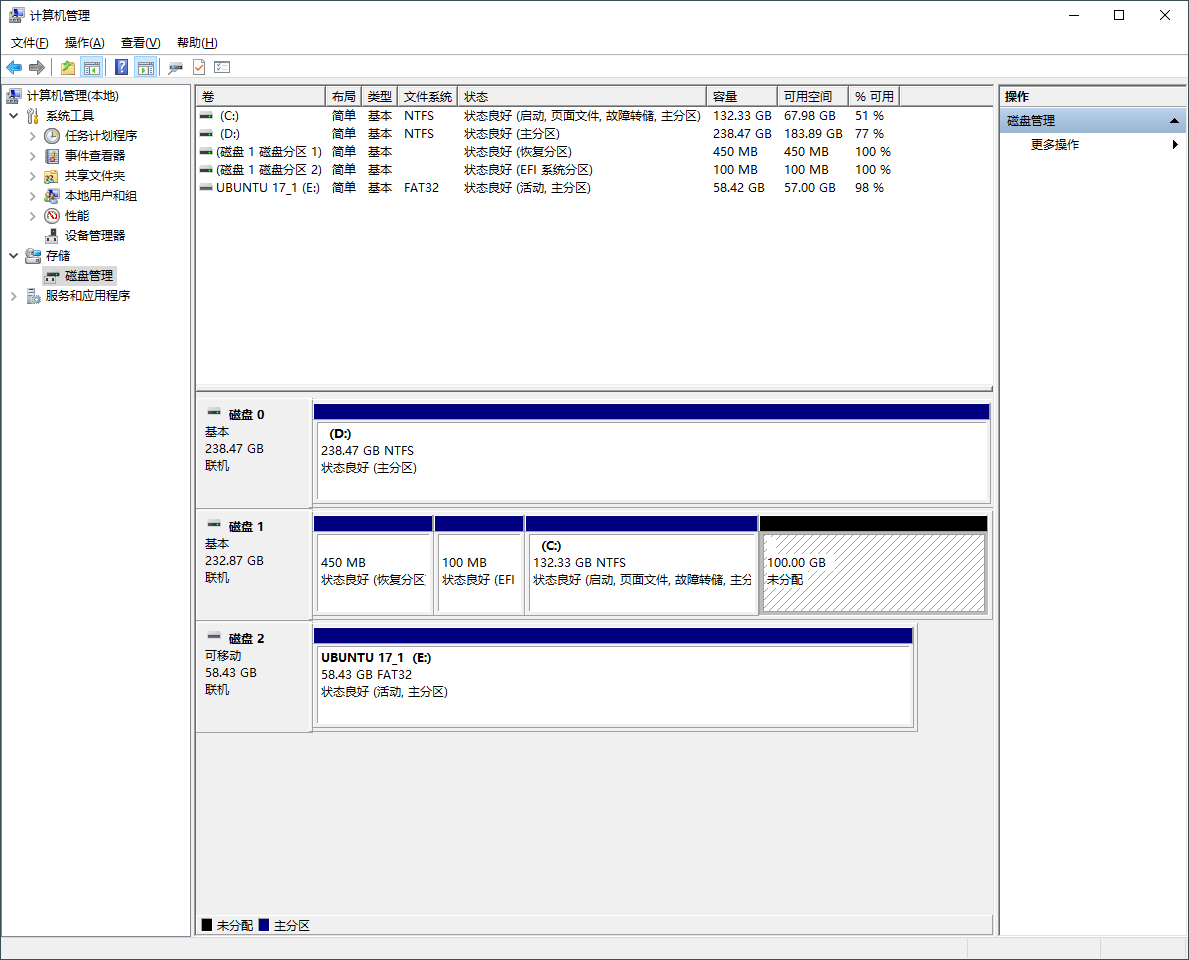Open the 查看(V) menu
The height and width of the screenshot is (960, 1189).
[140, 42]
